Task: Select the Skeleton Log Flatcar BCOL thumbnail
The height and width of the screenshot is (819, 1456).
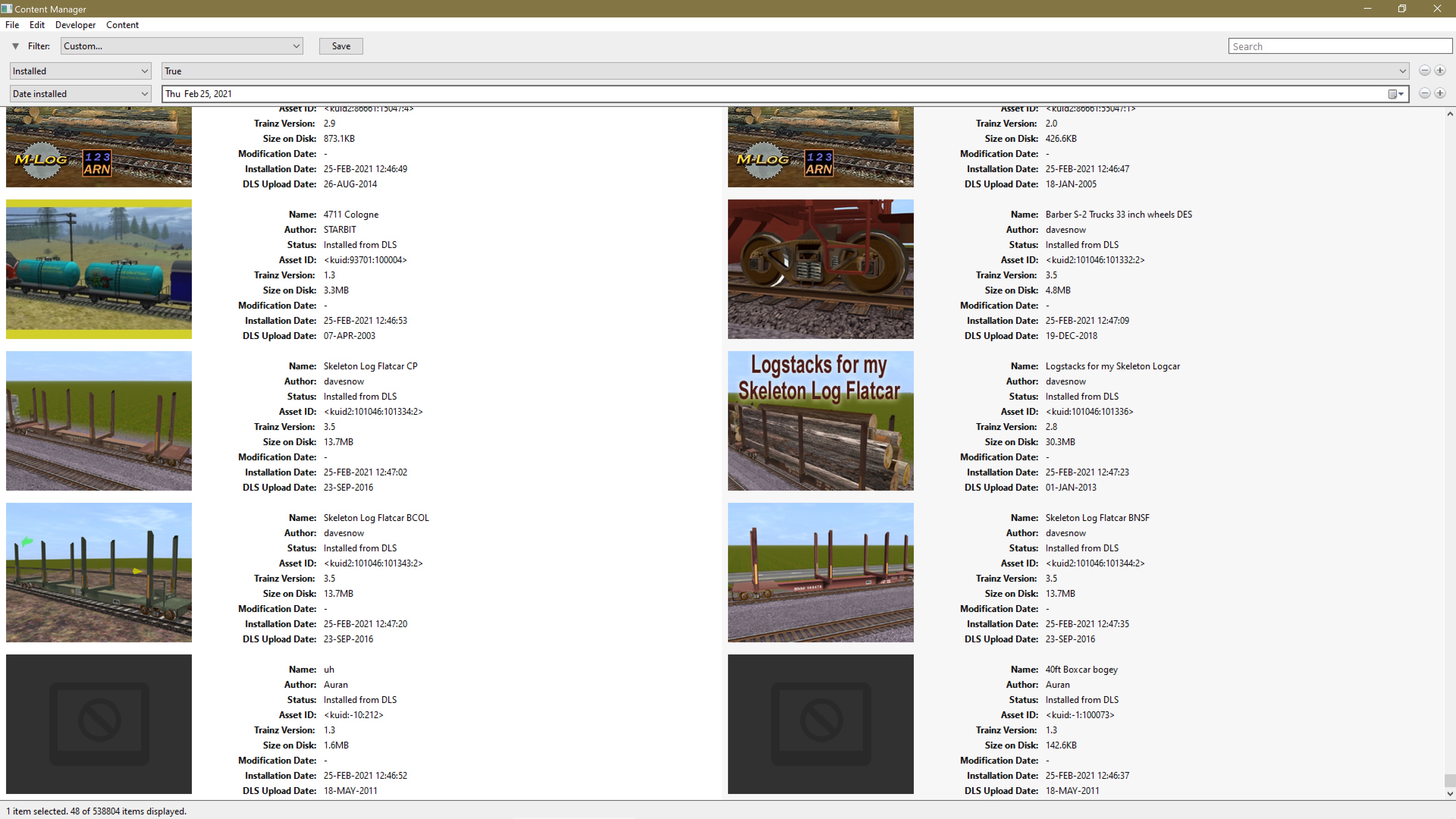Action: [x=99, y=573]
